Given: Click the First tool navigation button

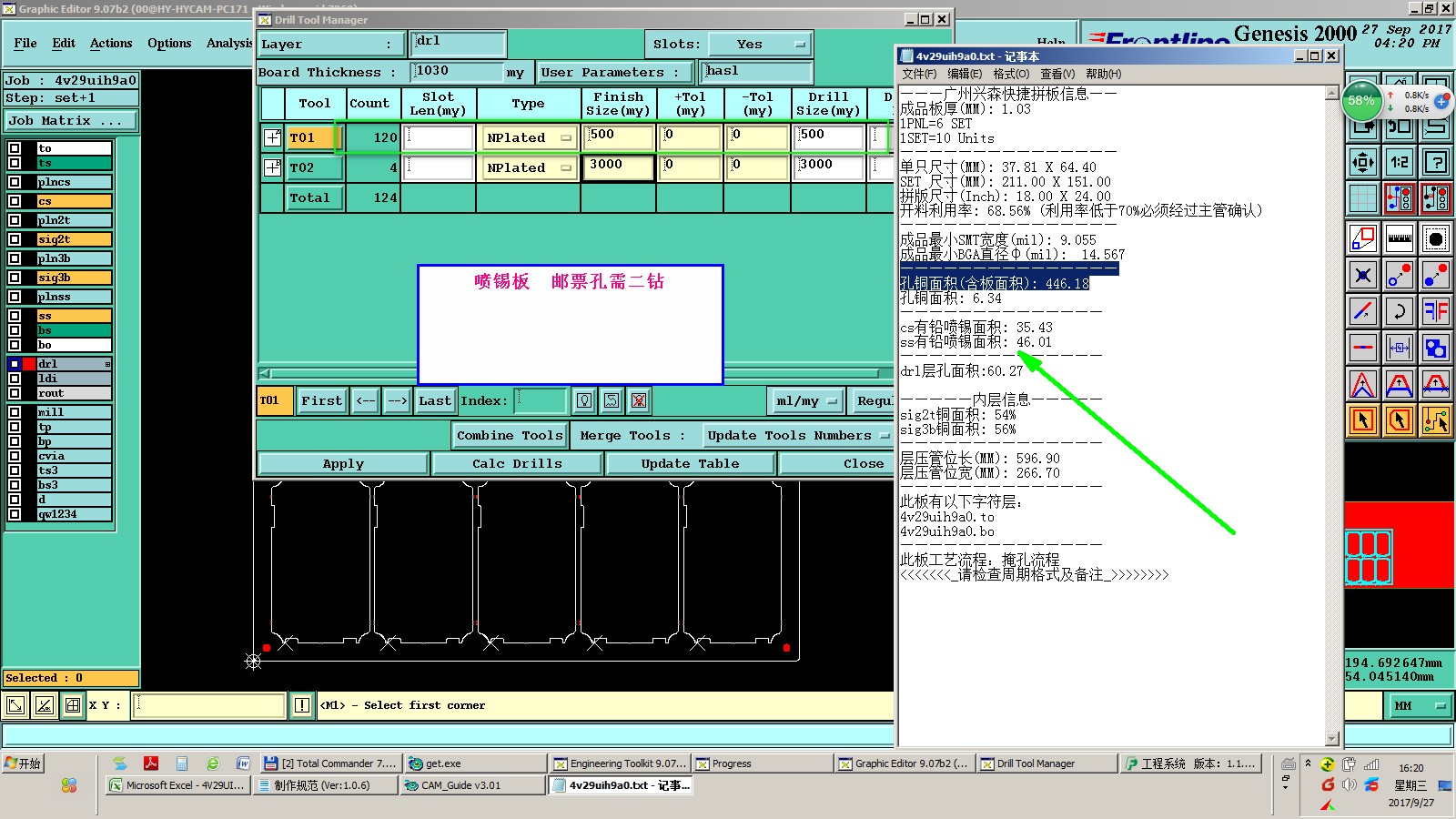Looking at the screenshot, I should point(322,400).
